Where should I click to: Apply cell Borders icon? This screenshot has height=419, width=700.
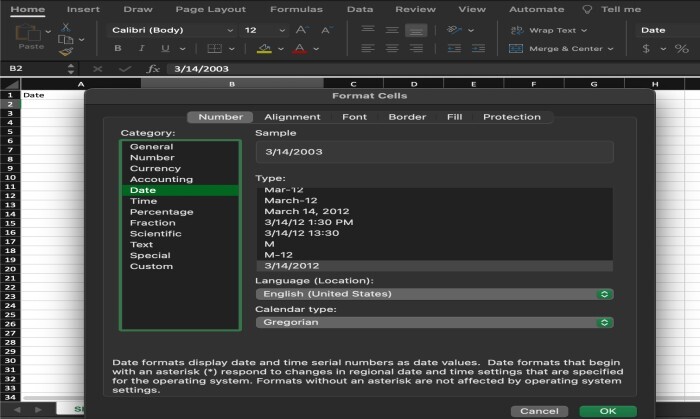[215, 48]
